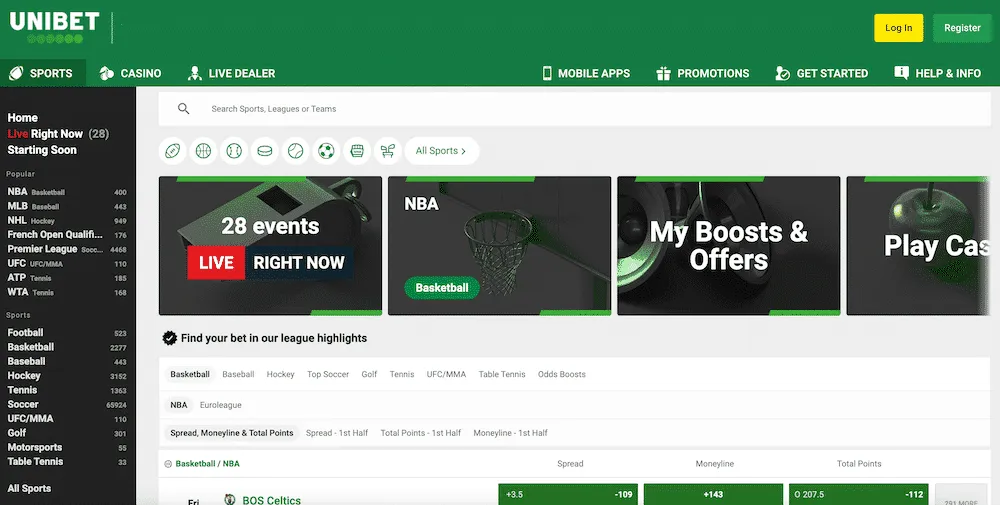Switch to the Euroleague league tab
This screenshot has width=1000, height=505.
tap(221, 405)
